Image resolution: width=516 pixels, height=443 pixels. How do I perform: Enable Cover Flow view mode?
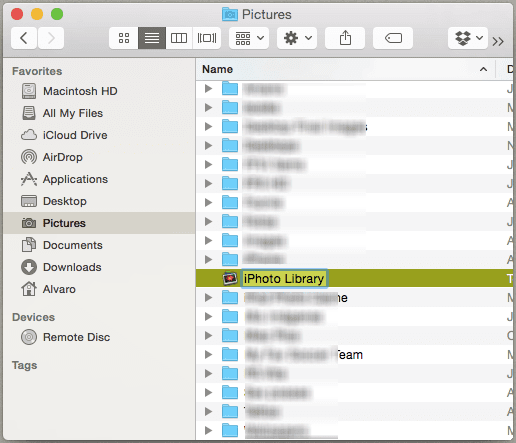tap(207, 38)
